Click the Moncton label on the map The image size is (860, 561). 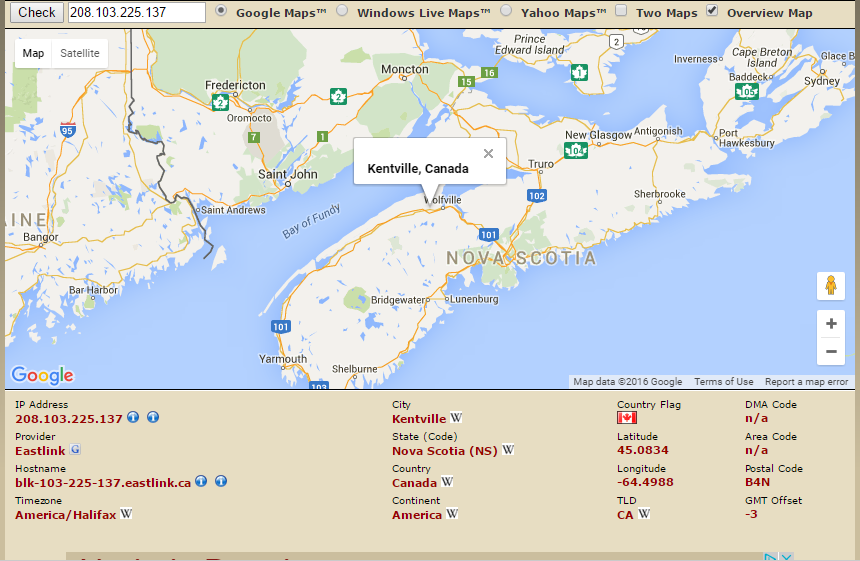coord(405,69)
